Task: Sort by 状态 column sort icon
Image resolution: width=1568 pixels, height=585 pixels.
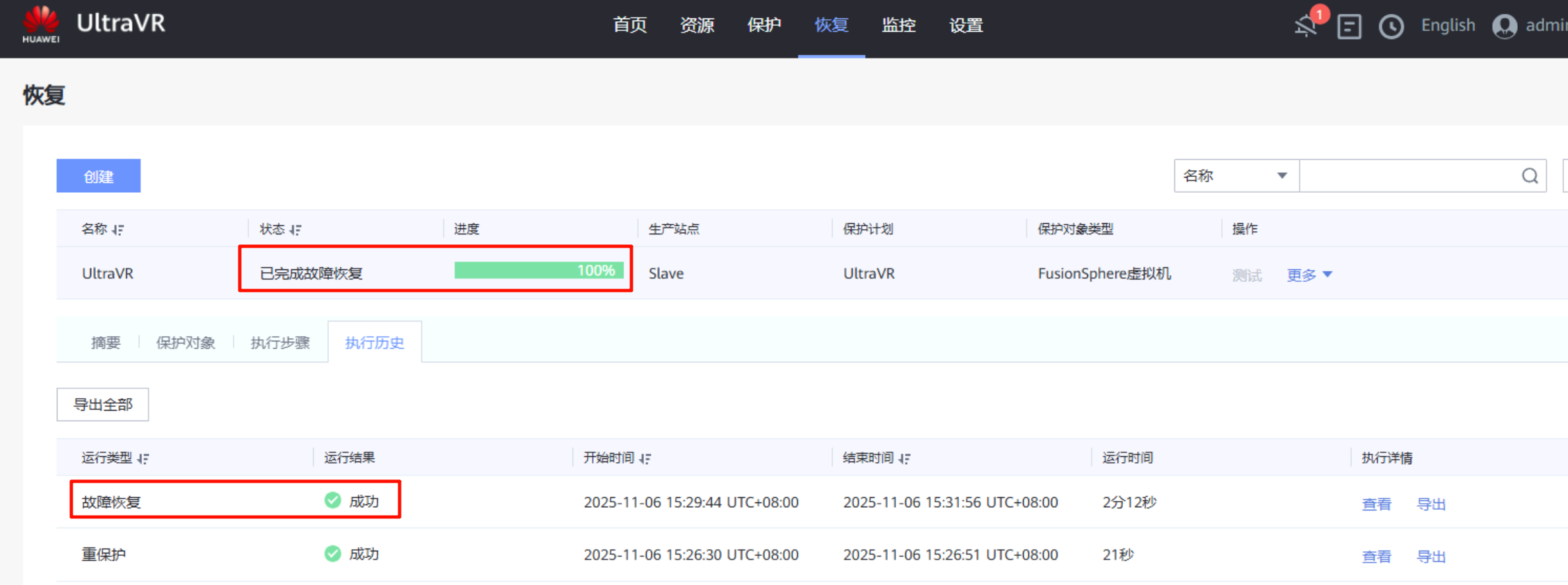Action: (x=295, y=230)
